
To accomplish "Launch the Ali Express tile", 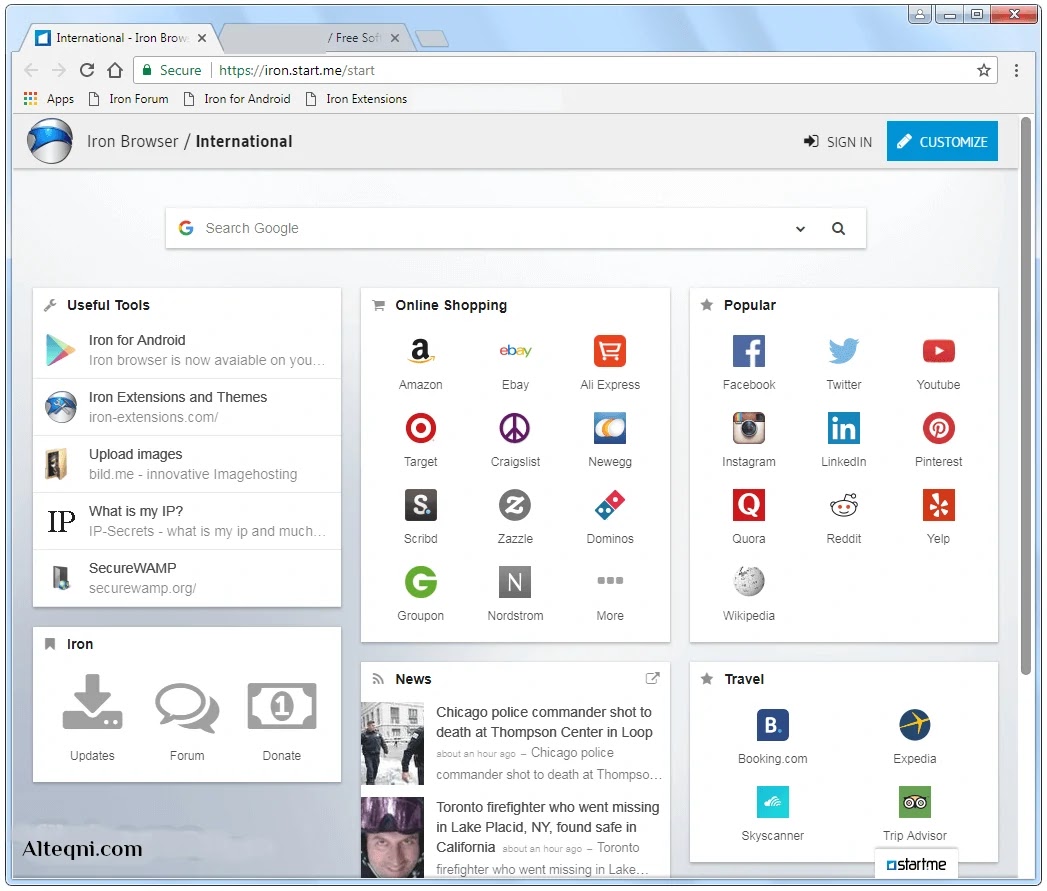I will [610, 351].
